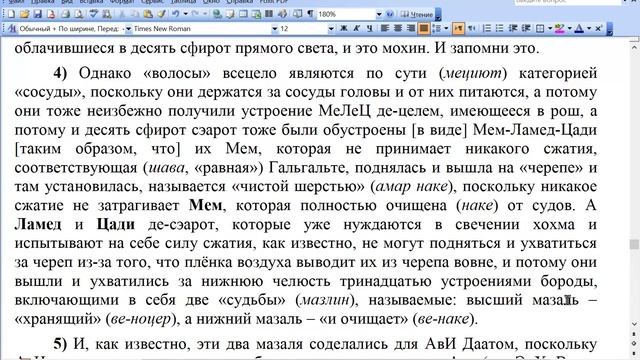Viewport: 640px width, 360px height.
Task: Open the Tables and Borders toolbar
Action: 230,14
